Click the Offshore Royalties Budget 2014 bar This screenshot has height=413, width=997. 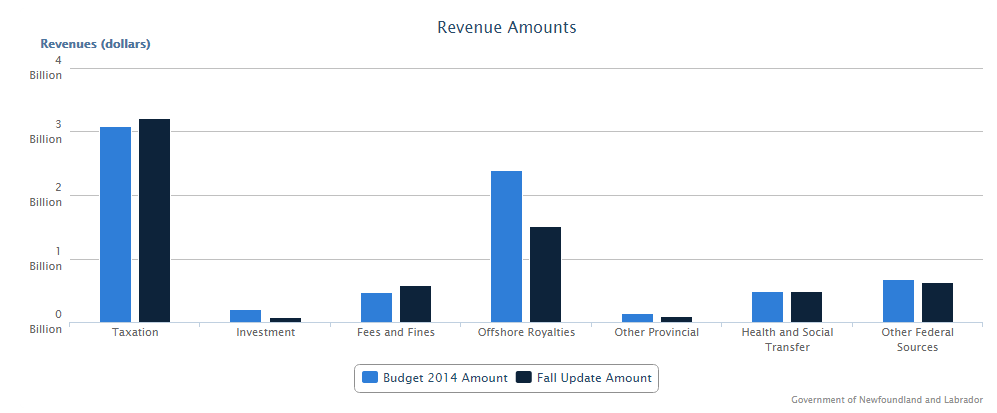(x=506, y=246)
